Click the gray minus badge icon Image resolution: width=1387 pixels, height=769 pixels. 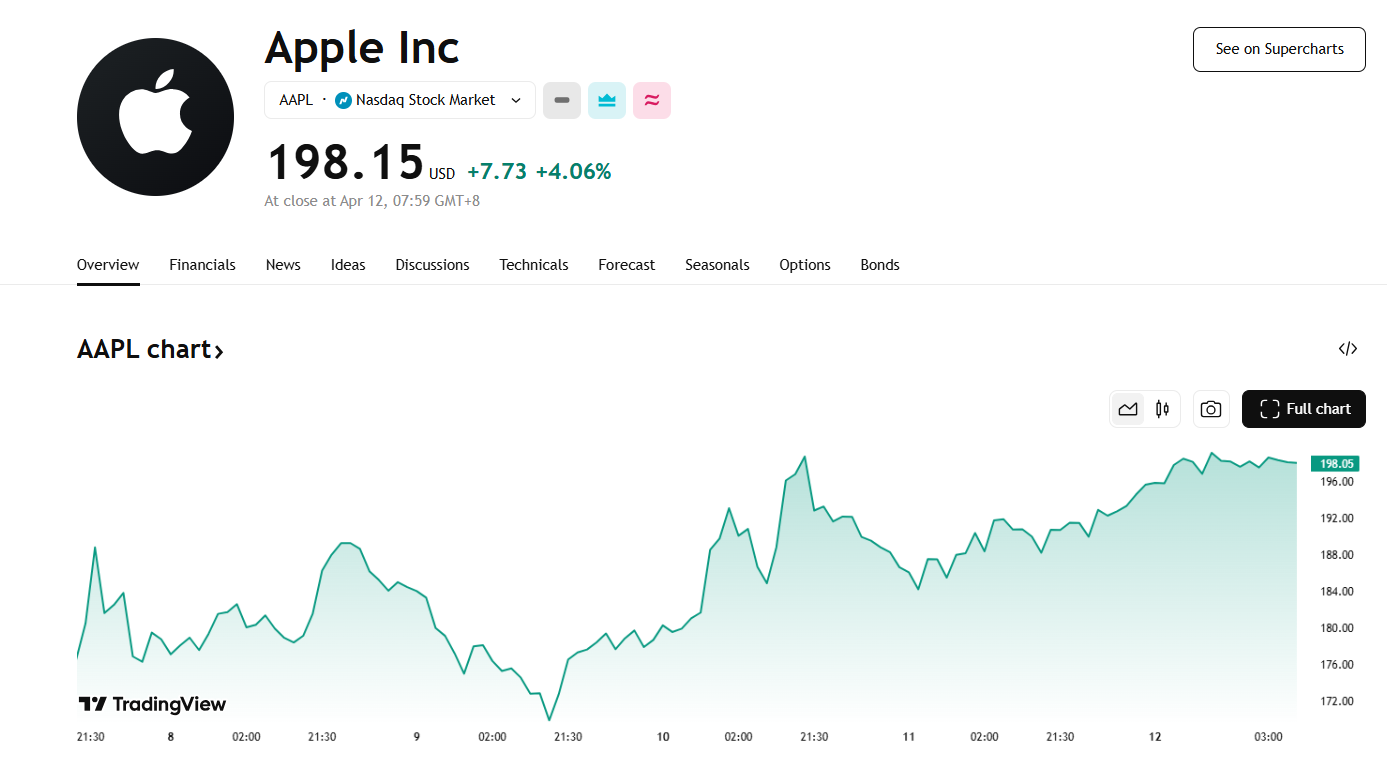tap(562, 100)
